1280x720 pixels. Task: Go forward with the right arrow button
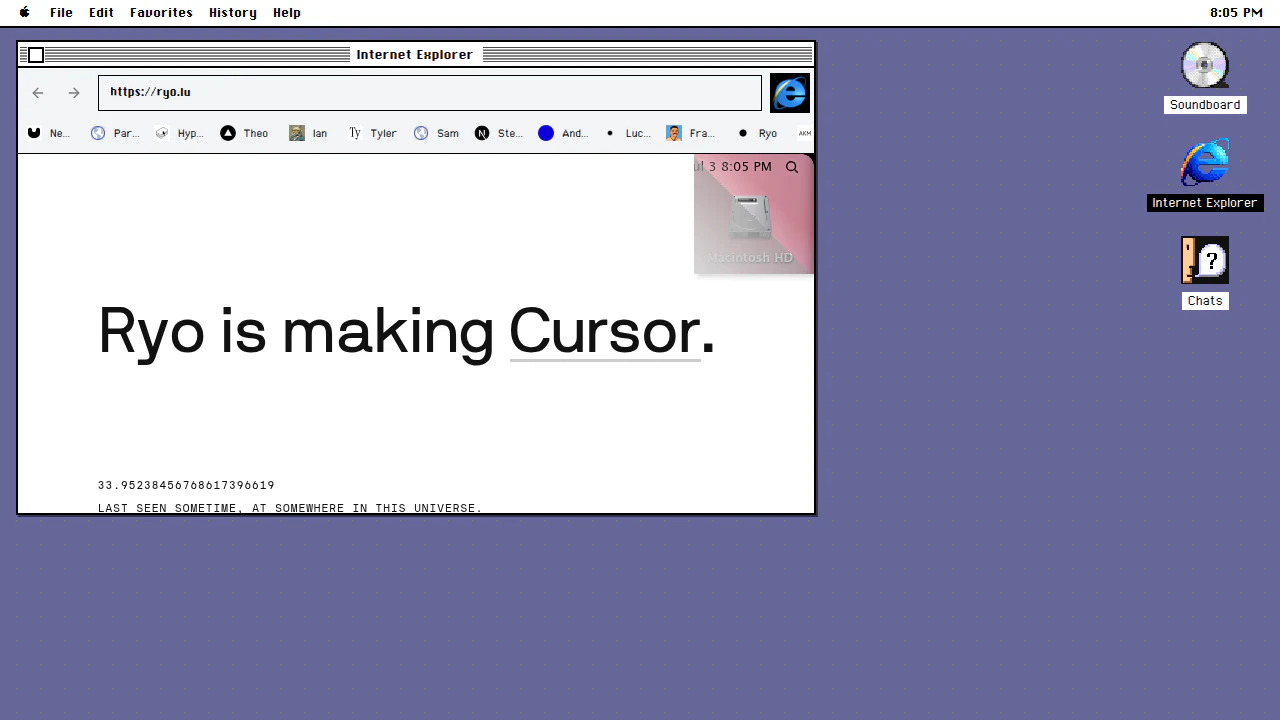click(74, 93)
